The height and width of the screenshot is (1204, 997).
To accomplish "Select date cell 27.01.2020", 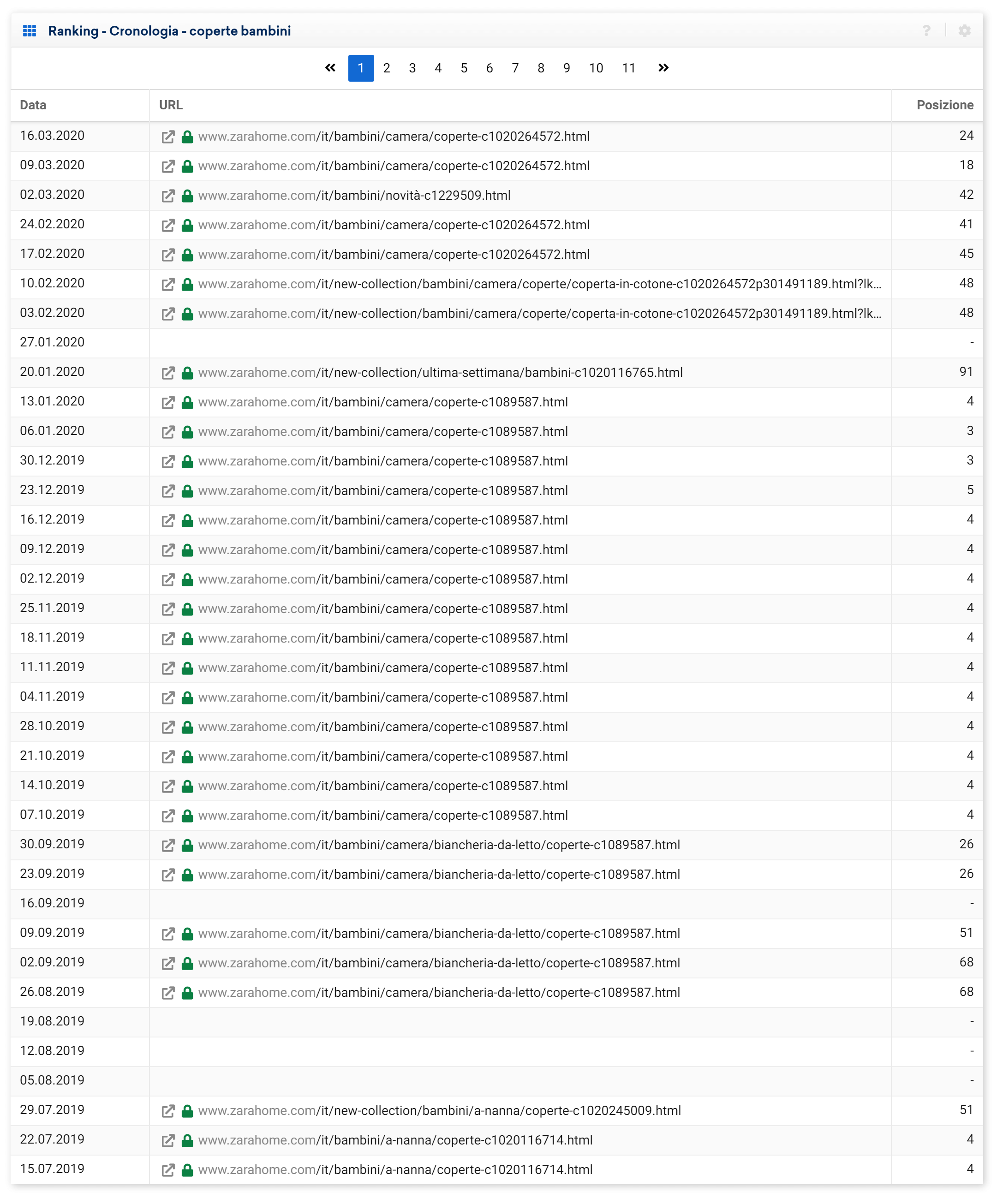I will (x=52, y=343).
